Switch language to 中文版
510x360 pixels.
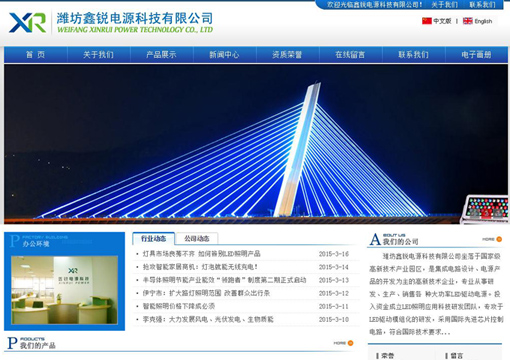point(442,21)
